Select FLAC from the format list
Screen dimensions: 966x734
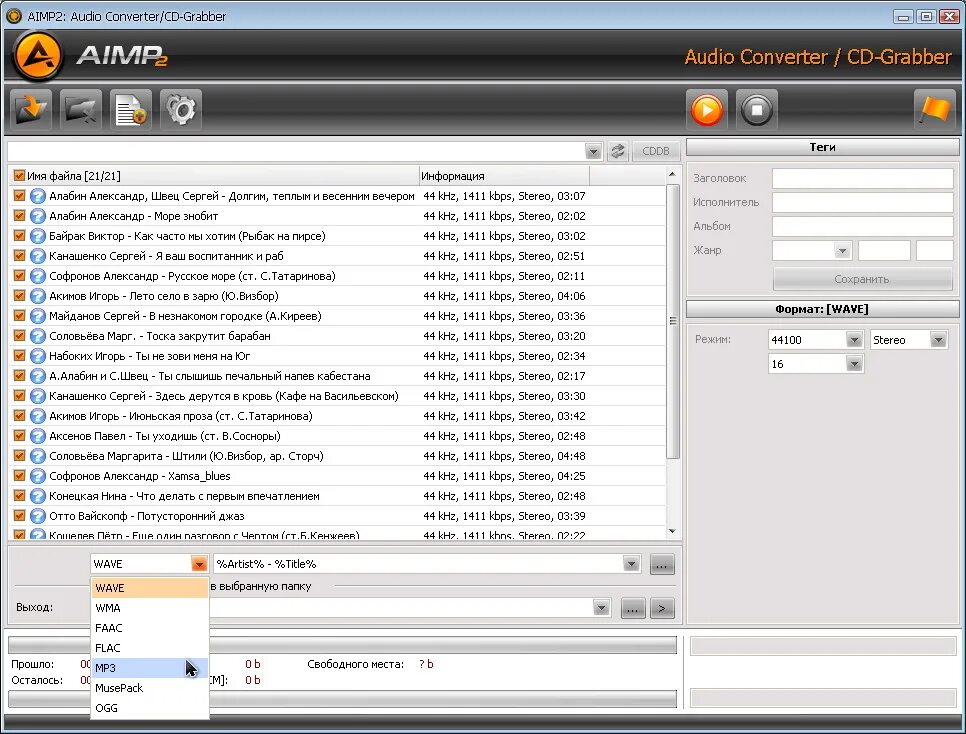pyautogui.click(x=150, y=648)
